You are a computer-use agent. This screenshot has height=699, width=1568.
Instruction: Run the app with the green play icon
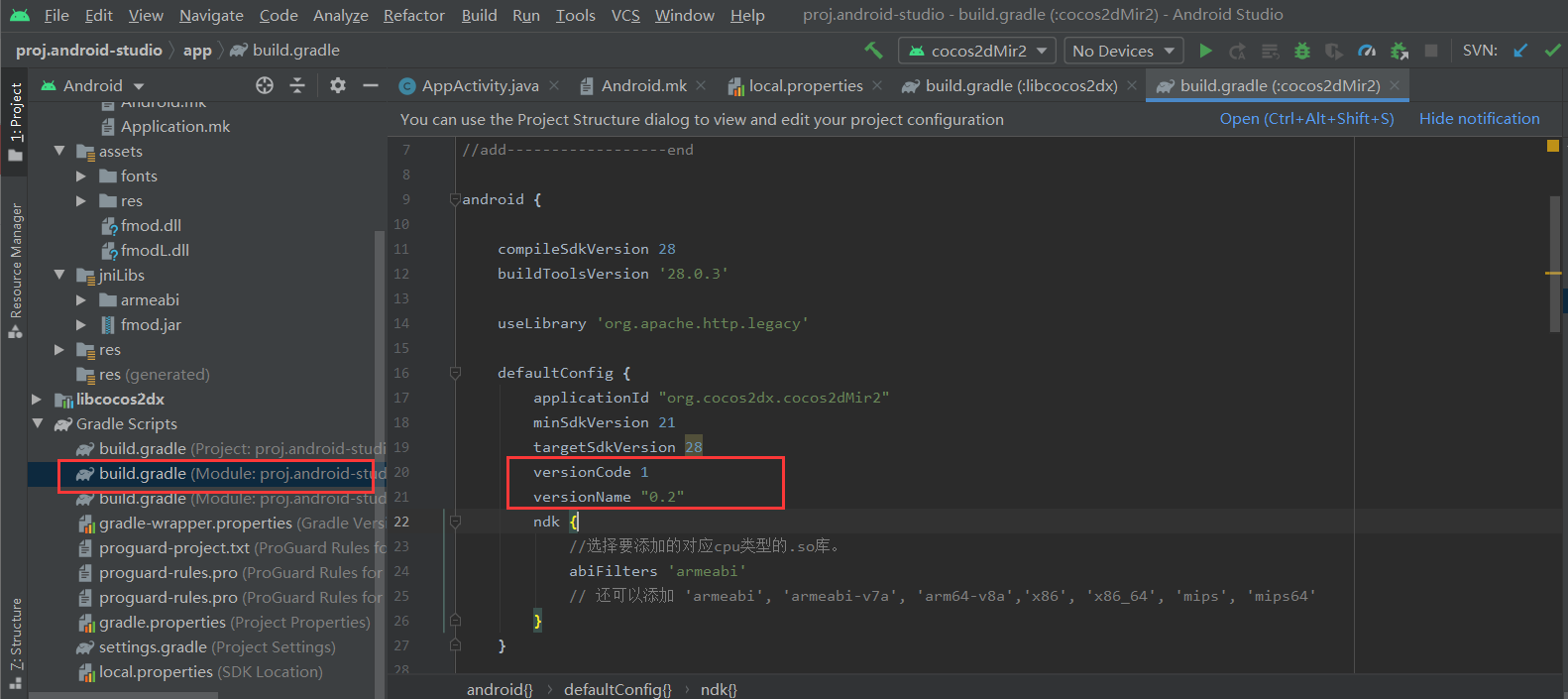coord(1205,51)
